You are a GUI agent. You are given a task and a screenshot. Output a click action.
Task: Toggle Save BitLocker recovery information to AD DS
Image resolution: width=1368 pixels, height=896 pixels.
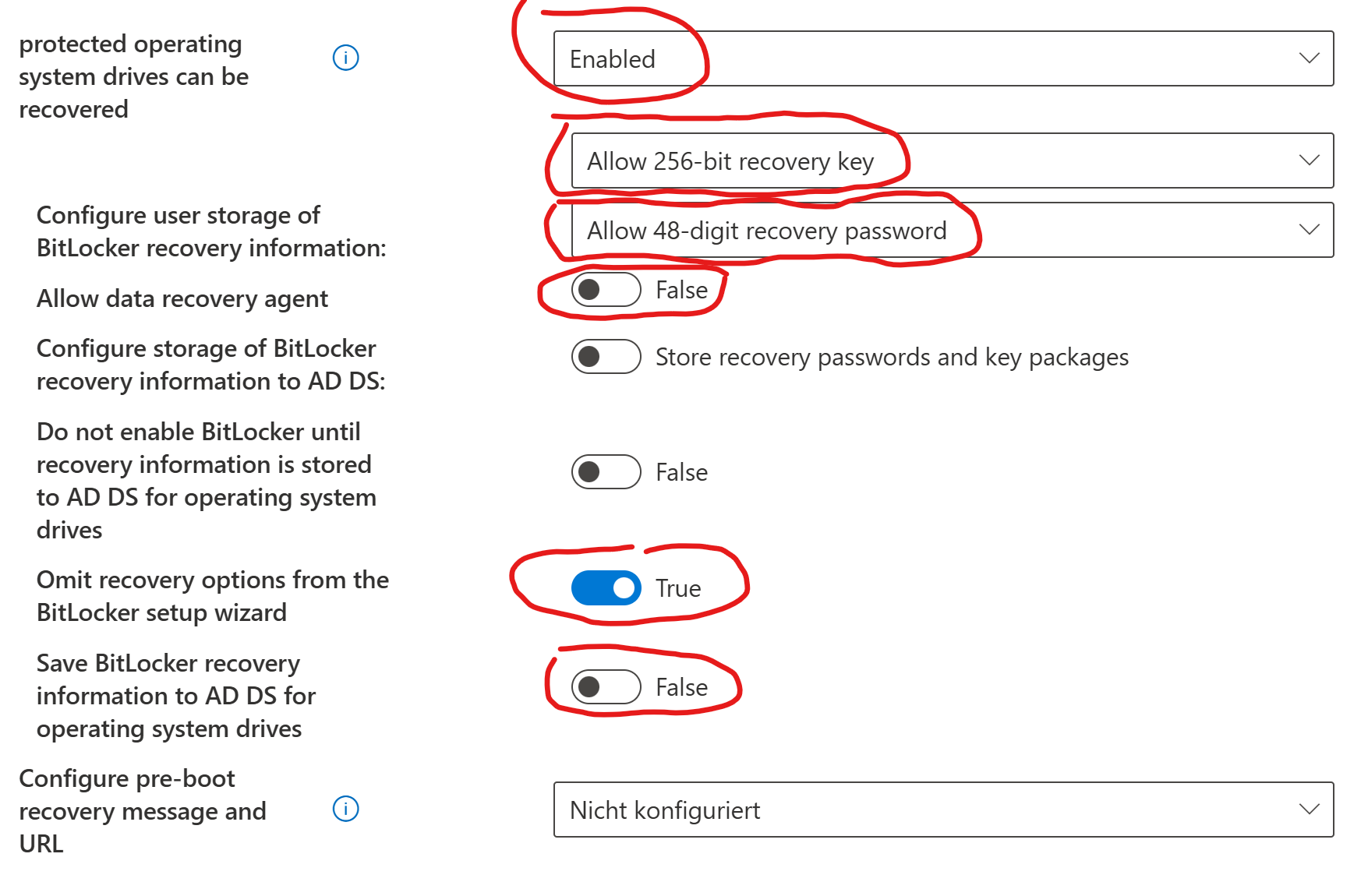(606, 687)
